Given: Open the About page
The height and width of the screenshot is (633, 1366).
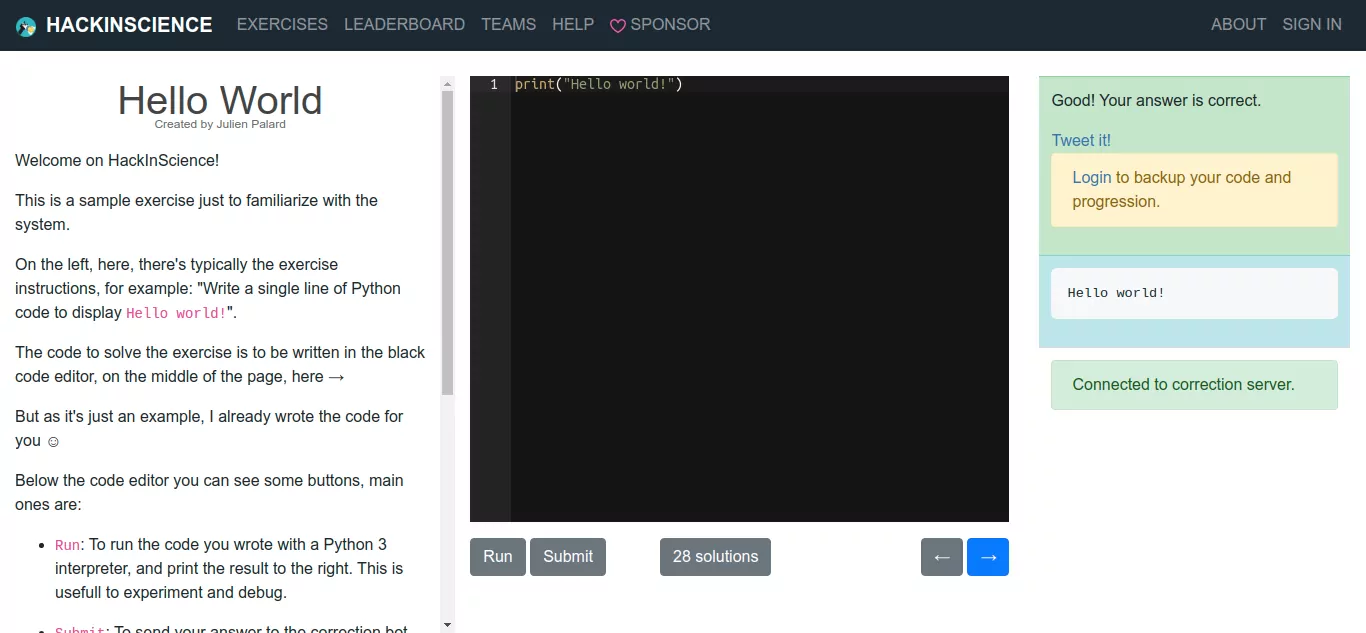Looking at the screenshot, I should click(x=1238, y=25).
